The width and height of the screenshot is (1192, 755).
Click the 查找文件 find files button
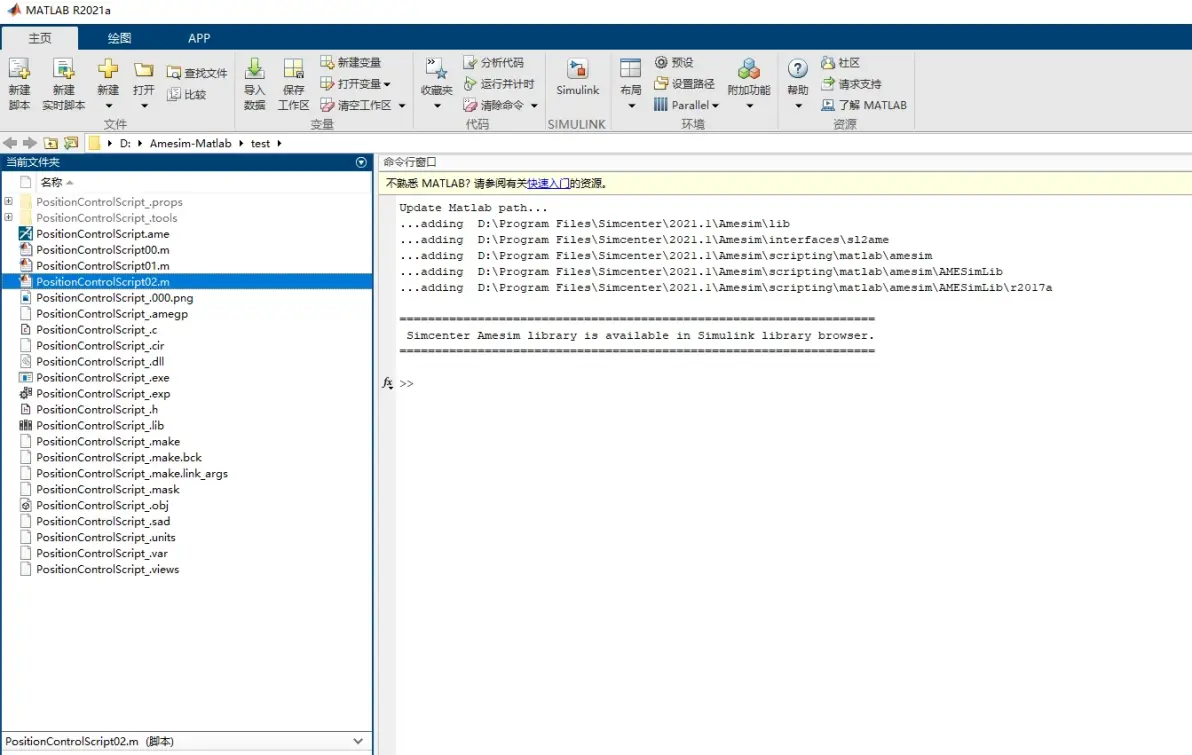point(197,73)
